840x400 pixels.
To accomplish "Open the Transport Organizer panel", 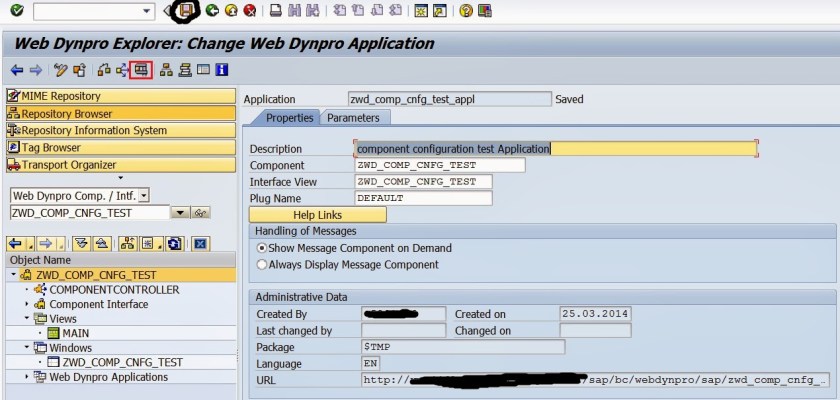I will pos(69,165).
